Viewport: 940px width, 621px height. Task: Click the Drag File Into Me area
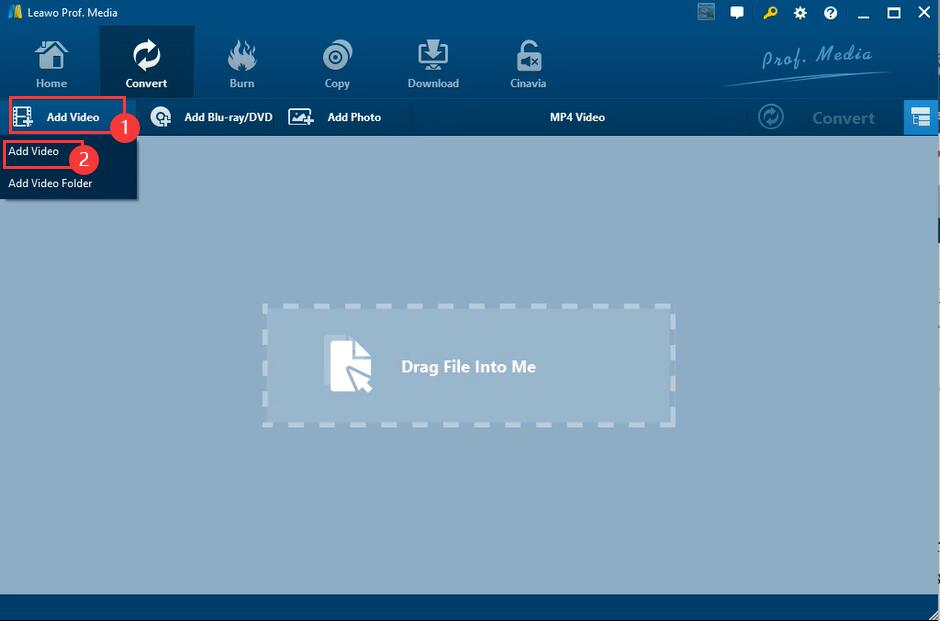coord(469,366)
